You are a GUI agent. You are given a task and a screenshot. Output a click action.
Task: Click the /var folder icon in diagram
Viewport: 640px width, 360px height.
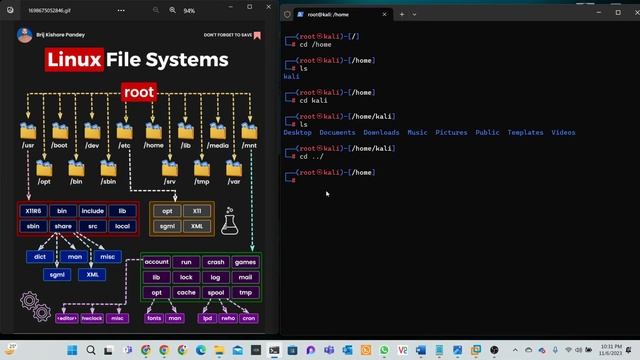pos(234,168)
